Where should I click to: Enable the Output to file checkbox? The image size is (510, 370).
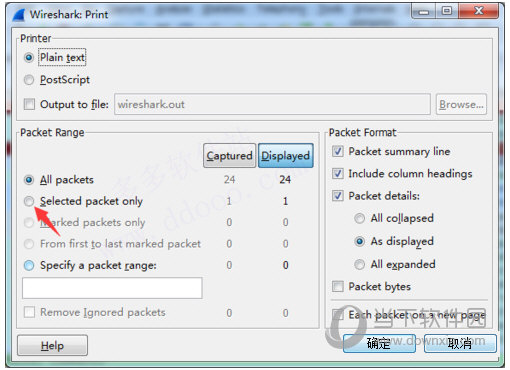click(x=29, y=104)
